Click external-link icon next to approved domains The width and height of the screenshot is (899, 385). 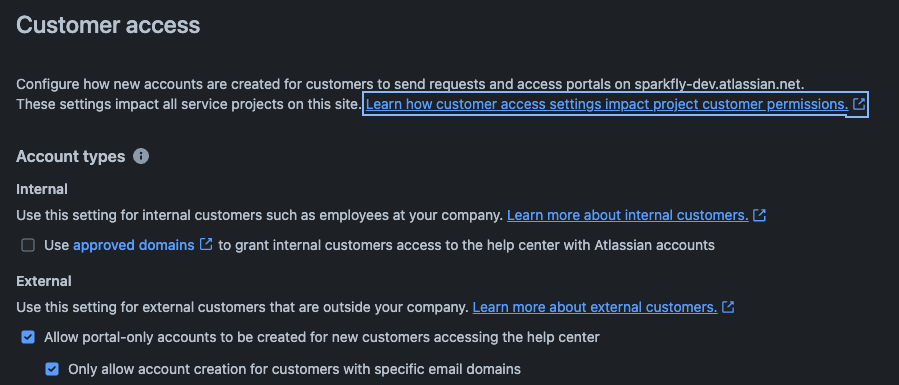(206, 245)
